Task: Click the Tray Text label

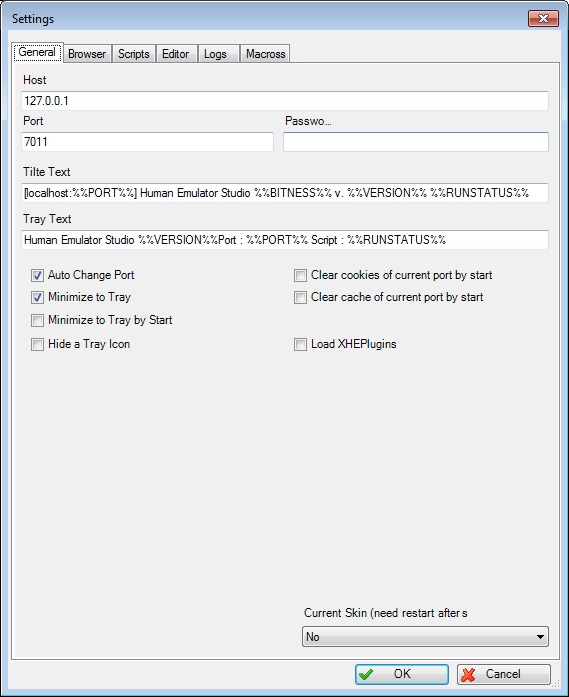Action: pyautogui.click(x=47, y=219)
